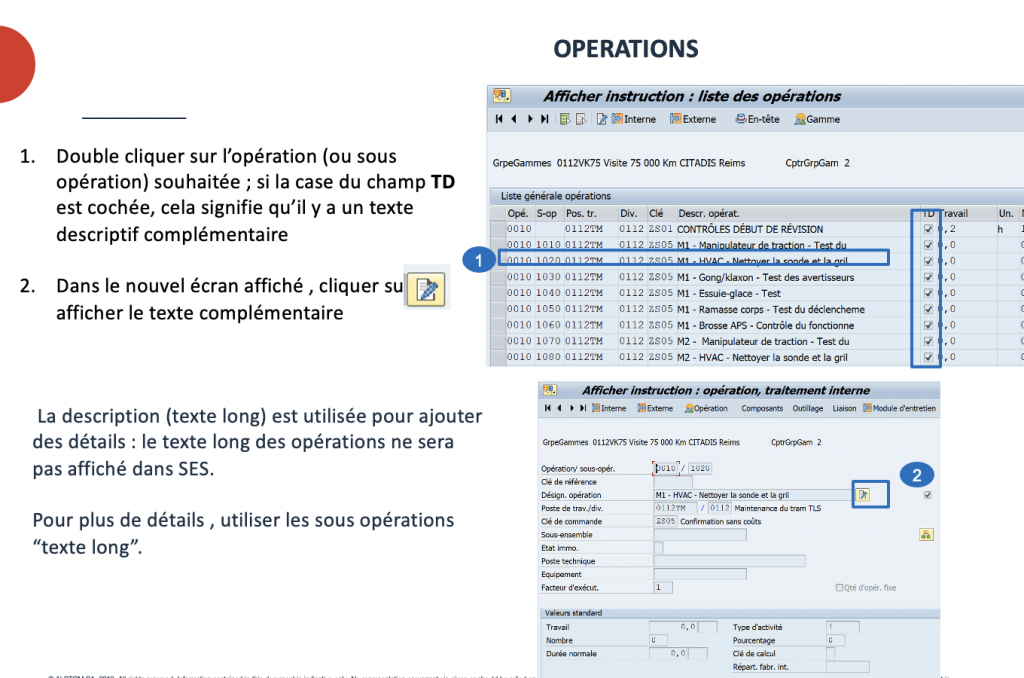This screenshot has width=1024, height=678.
Task: Toggle the checkbox right of the Désign. opération line
Action: (x=928, y=494)
